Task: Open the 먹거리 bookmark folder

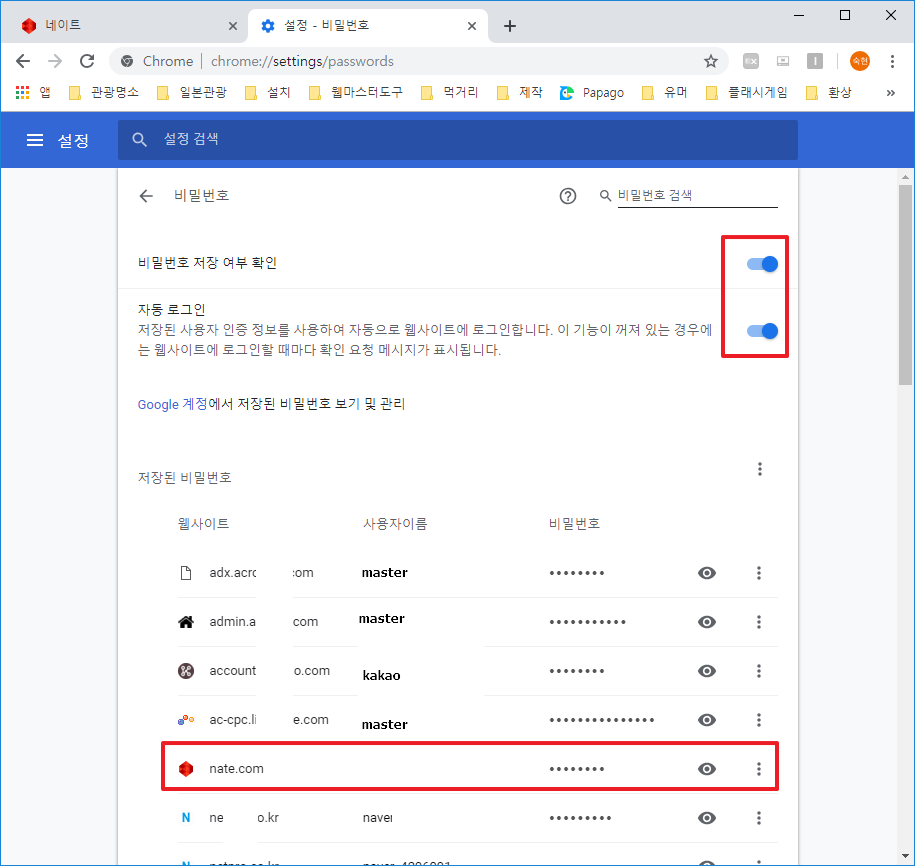Action: pos(449,92)
